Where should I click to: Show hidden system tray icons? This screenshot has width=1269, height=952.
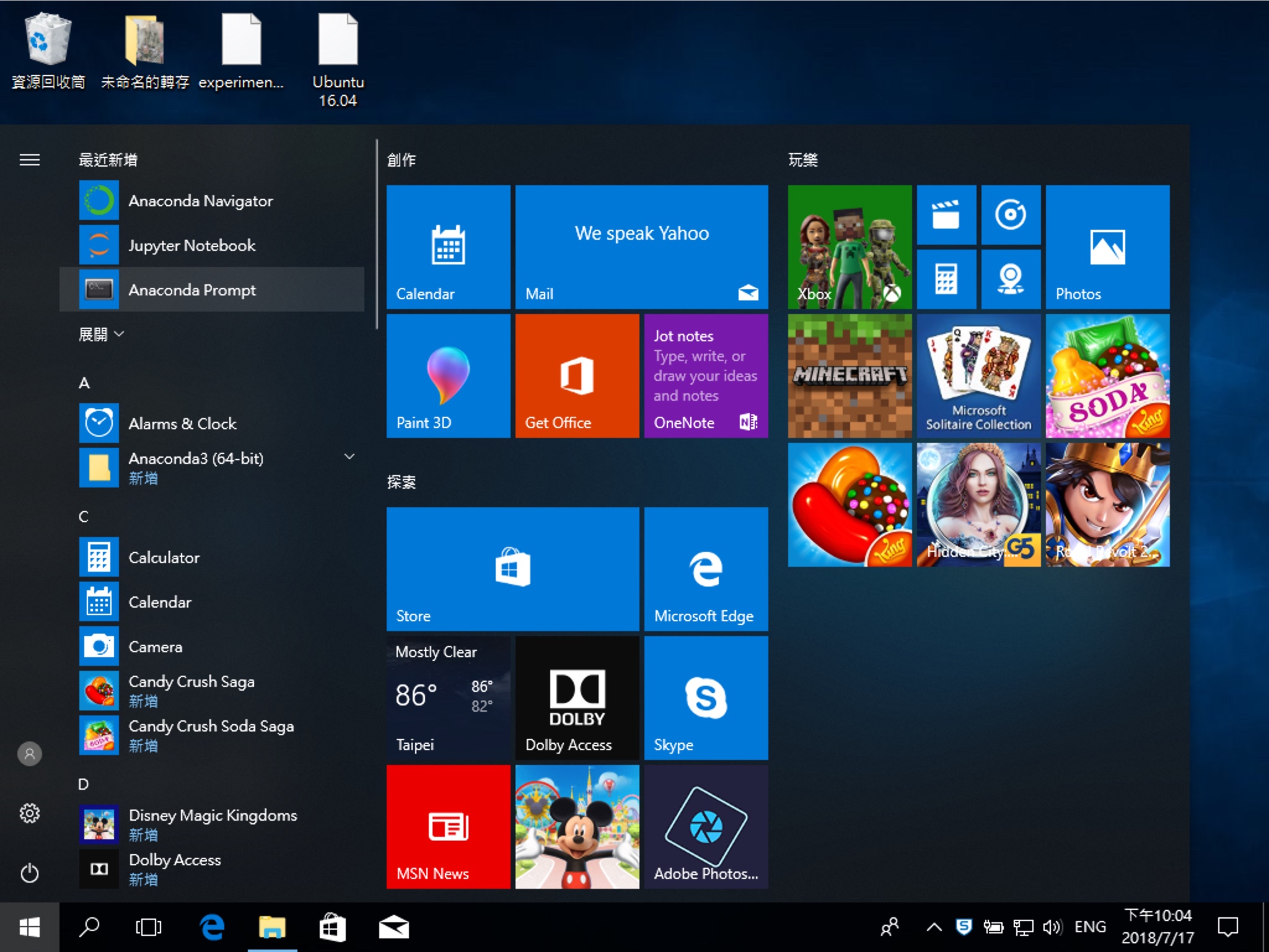pyautogui.click(x=934, y=927)
